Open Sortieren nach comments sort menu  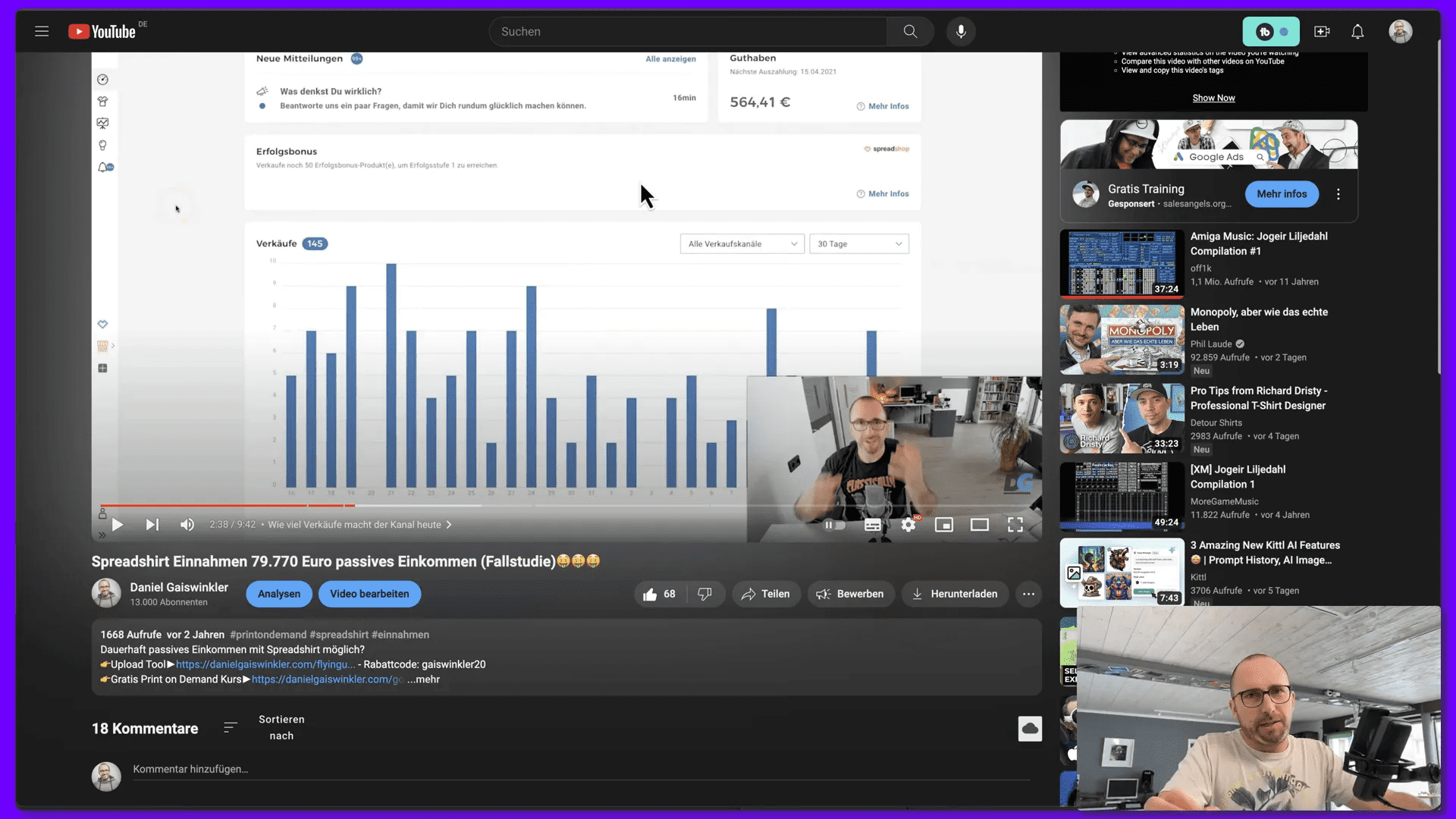[x=265, y=728]
